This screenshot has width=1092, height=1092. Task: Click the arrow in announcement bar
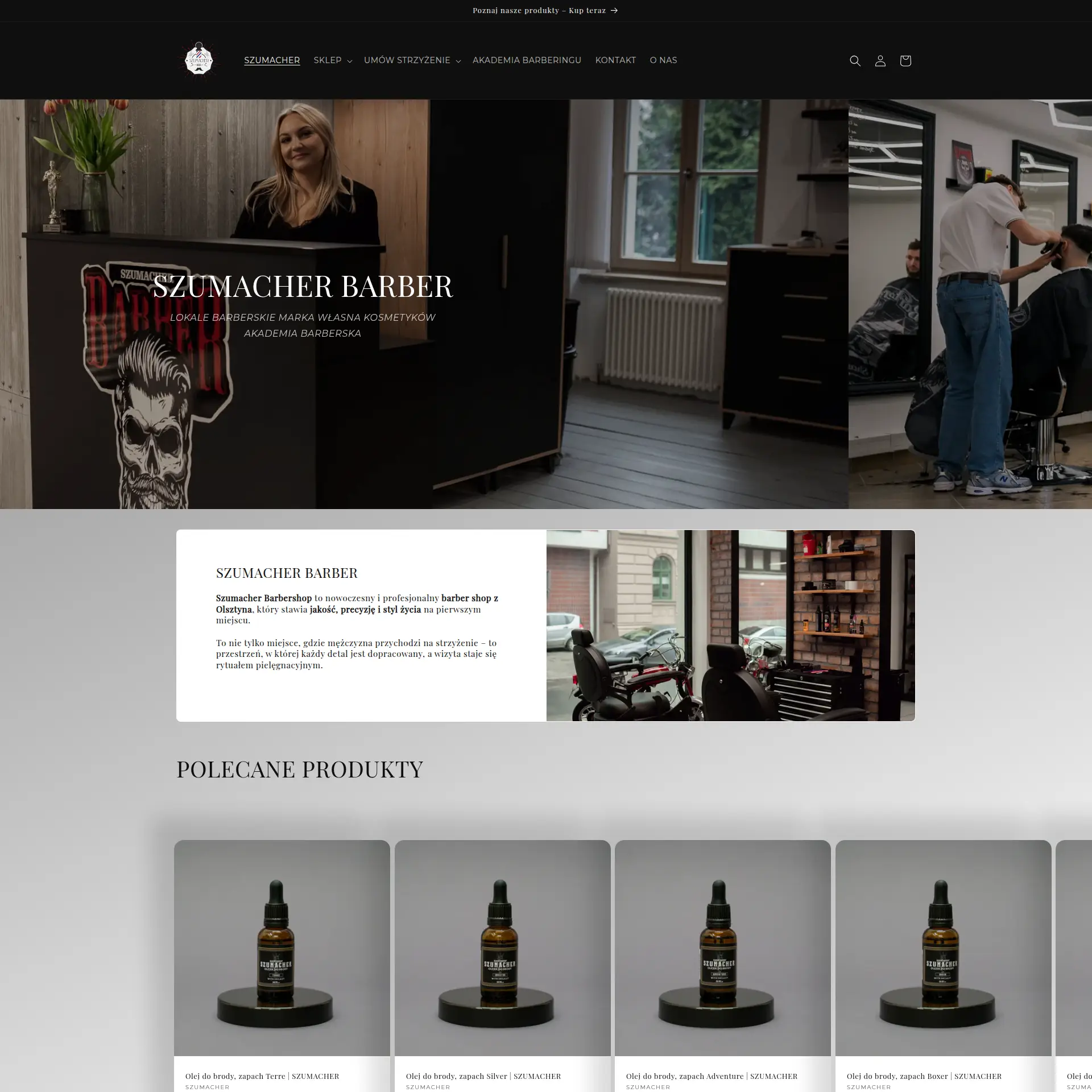click(614, 11)
